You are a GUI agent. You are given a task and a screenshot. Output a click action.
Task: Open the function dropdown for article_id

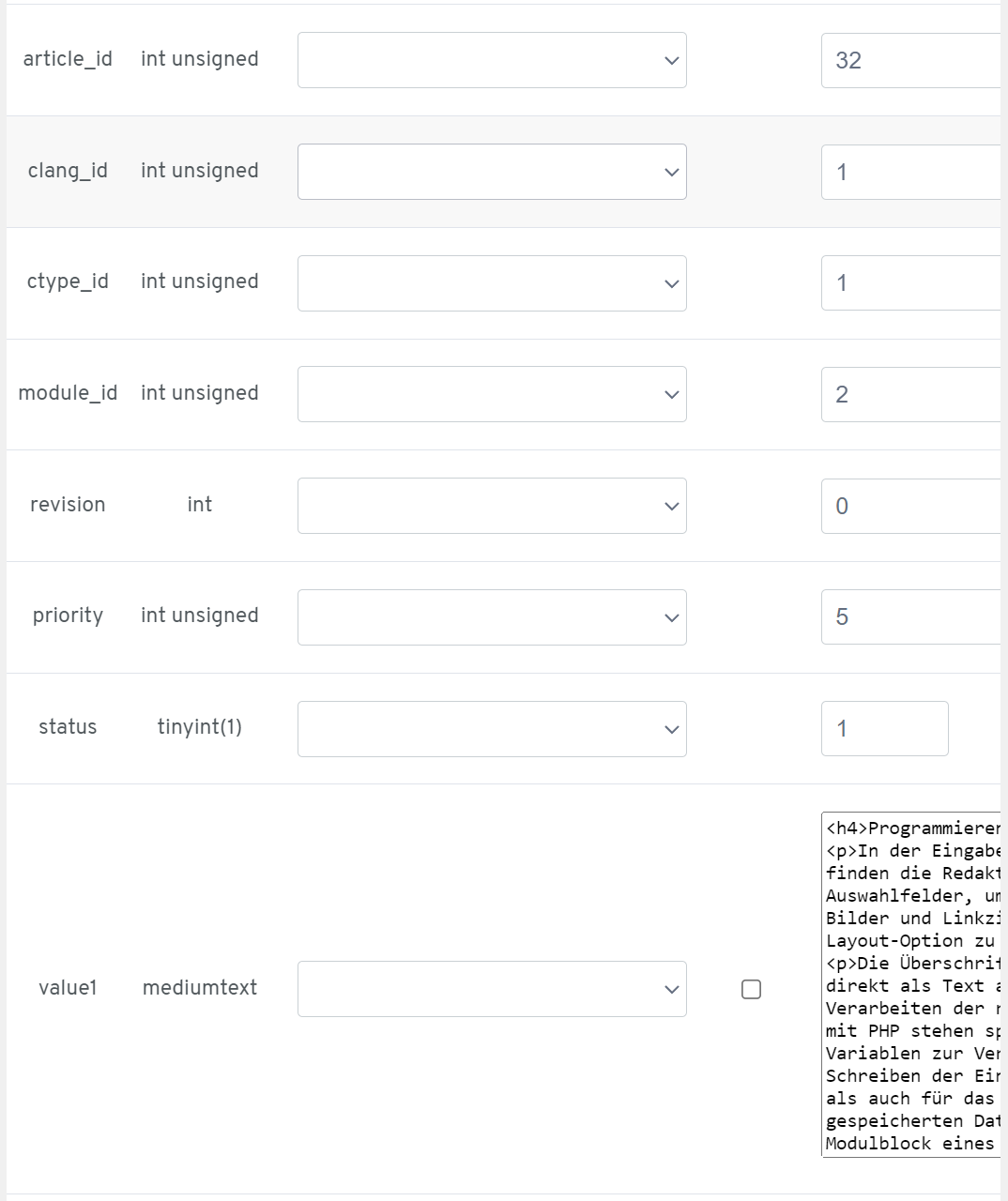(x=492, y=60)
